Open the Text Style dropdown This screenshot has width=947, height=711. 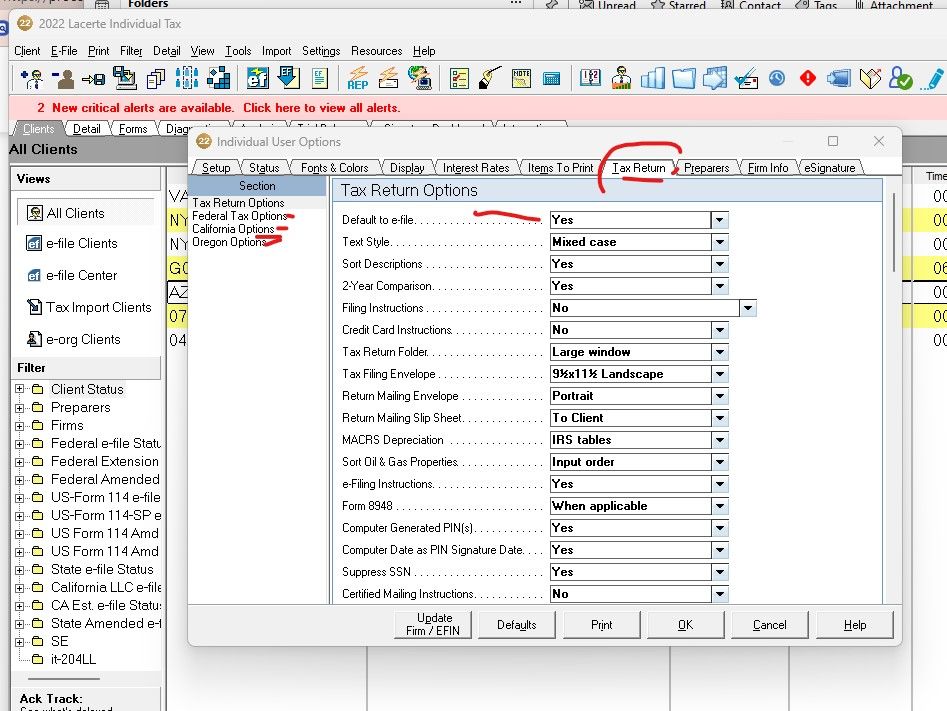pyautogui.click(x=719, y=242)
